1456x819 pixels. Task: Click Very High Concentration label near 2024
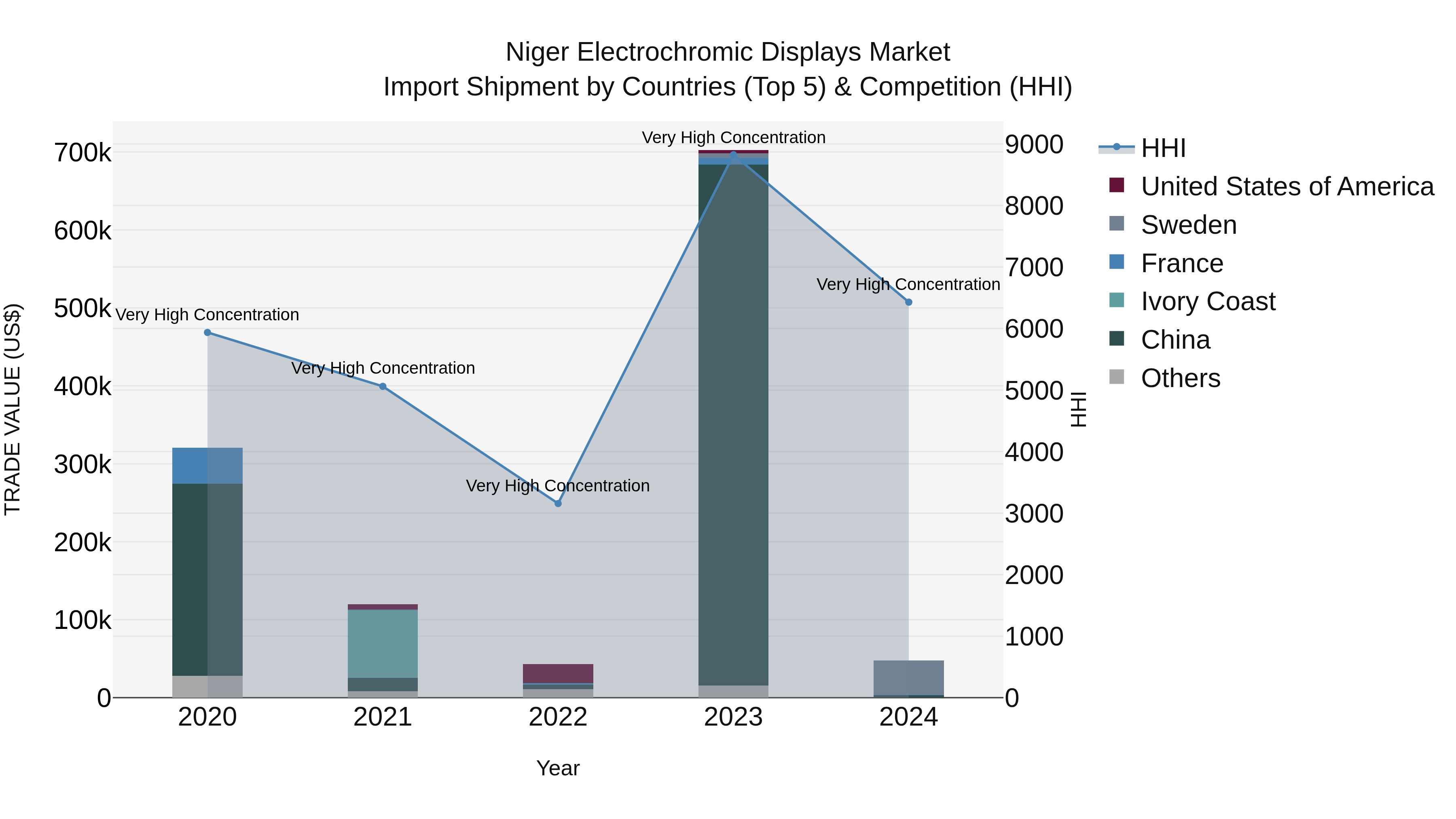(909, 284)
